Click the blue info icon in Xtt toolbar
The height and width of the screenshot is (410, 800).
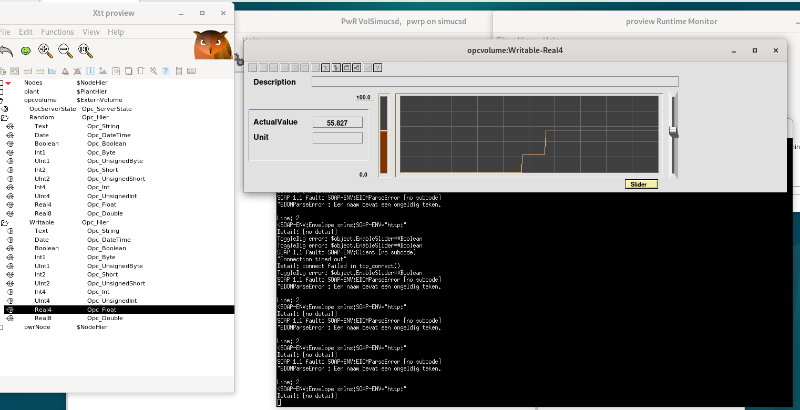click(x=90, y=71)
